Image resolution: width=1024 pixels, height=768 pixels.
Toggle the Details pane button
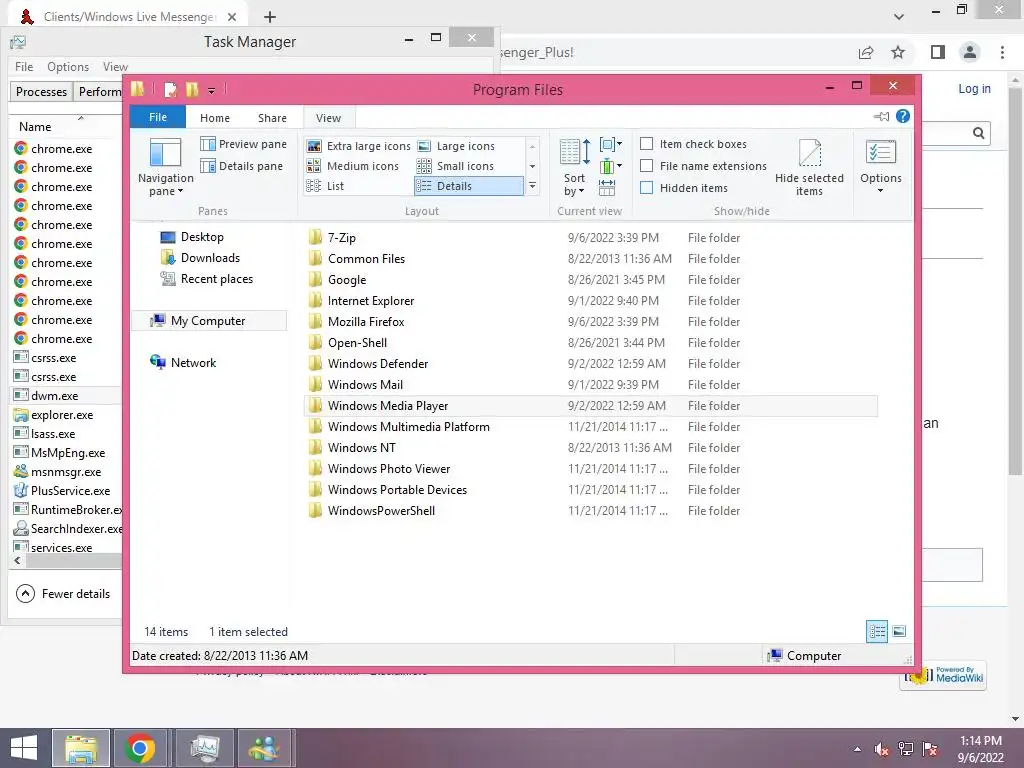point(242,166)
